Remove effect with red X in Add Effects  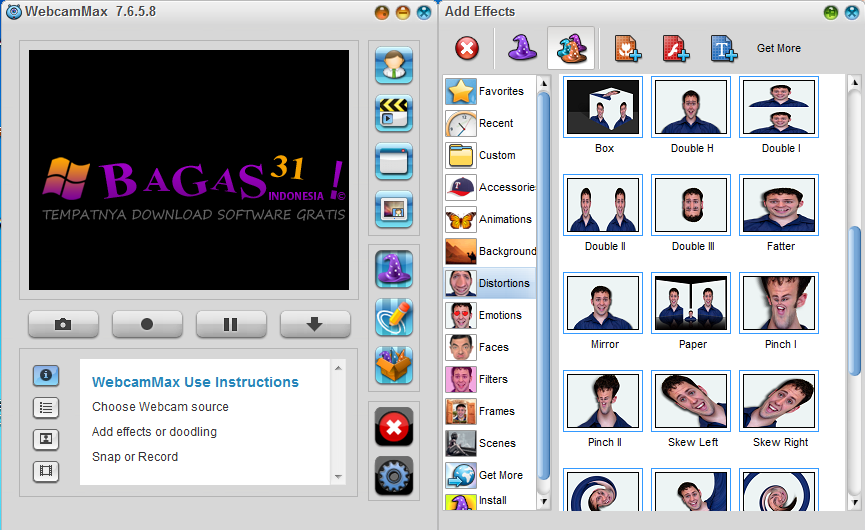pyautogui.click(x=467, y=49)
